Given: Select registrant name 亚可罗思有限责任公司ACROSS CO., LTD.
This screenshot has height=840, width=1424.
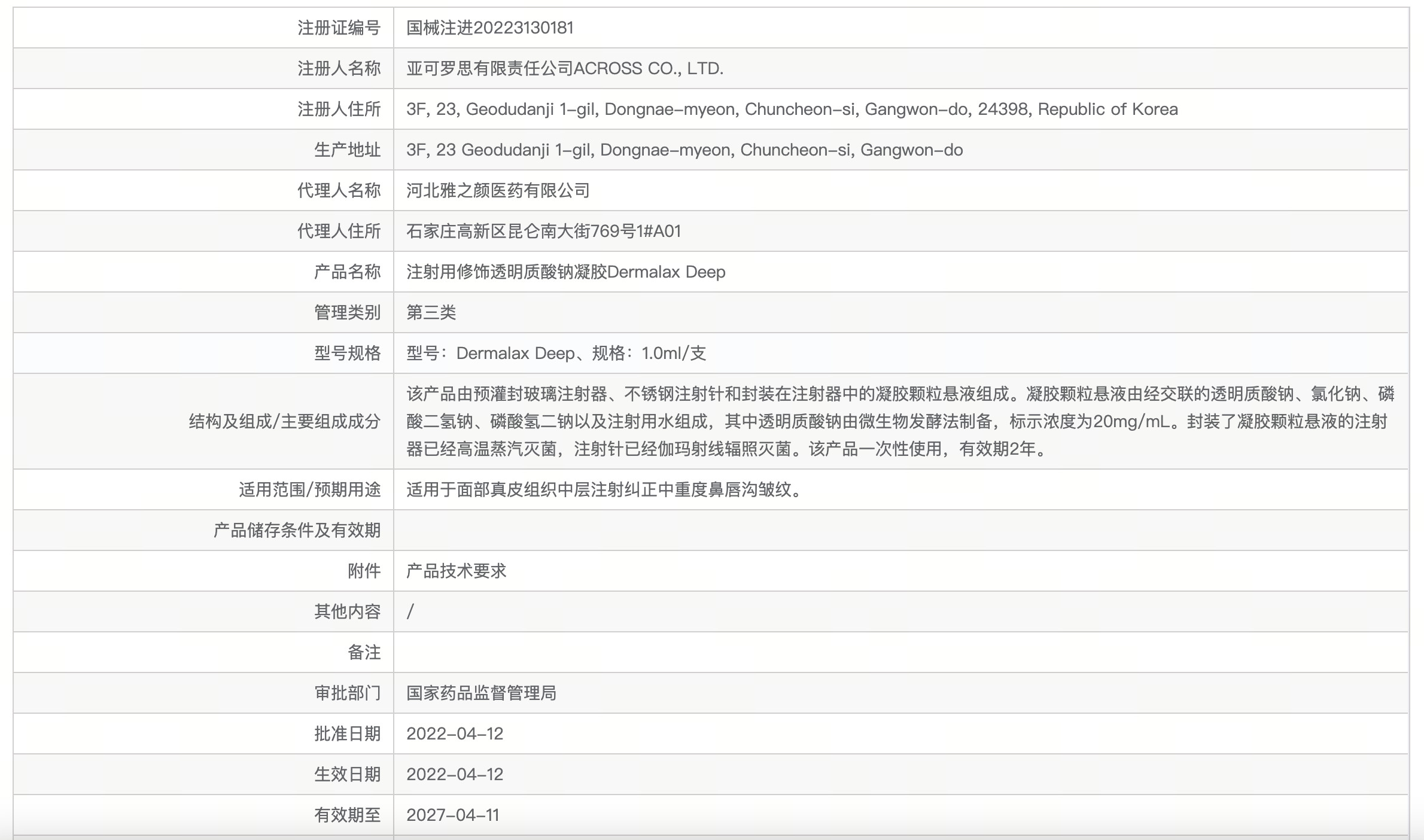Looking at the screenshot, I should point(565,68).
